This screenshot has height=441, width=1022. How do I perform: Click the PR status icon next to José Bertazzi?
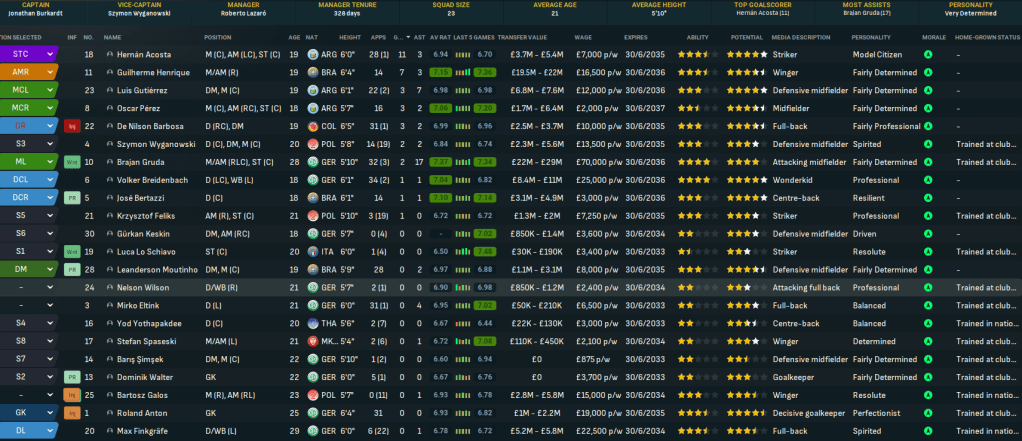click(71, 198)
